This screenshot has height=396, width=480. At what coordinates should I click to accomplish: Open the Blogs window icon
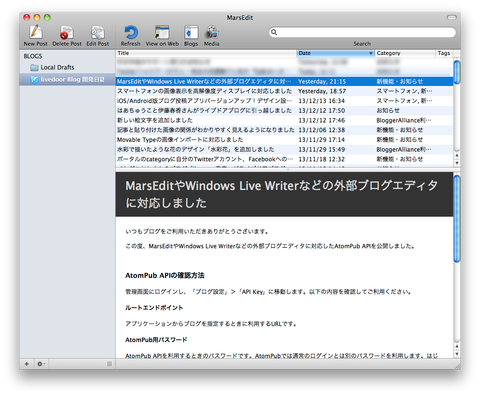[191, 35]
